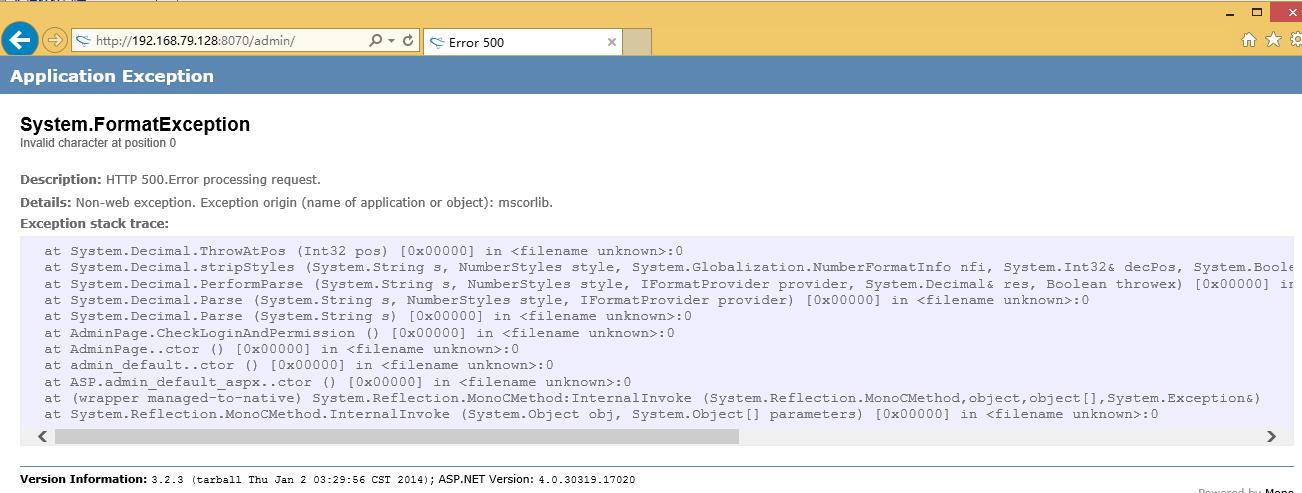Click the site favicon beside the URL

pyautogui.click(x=83, y=41)
